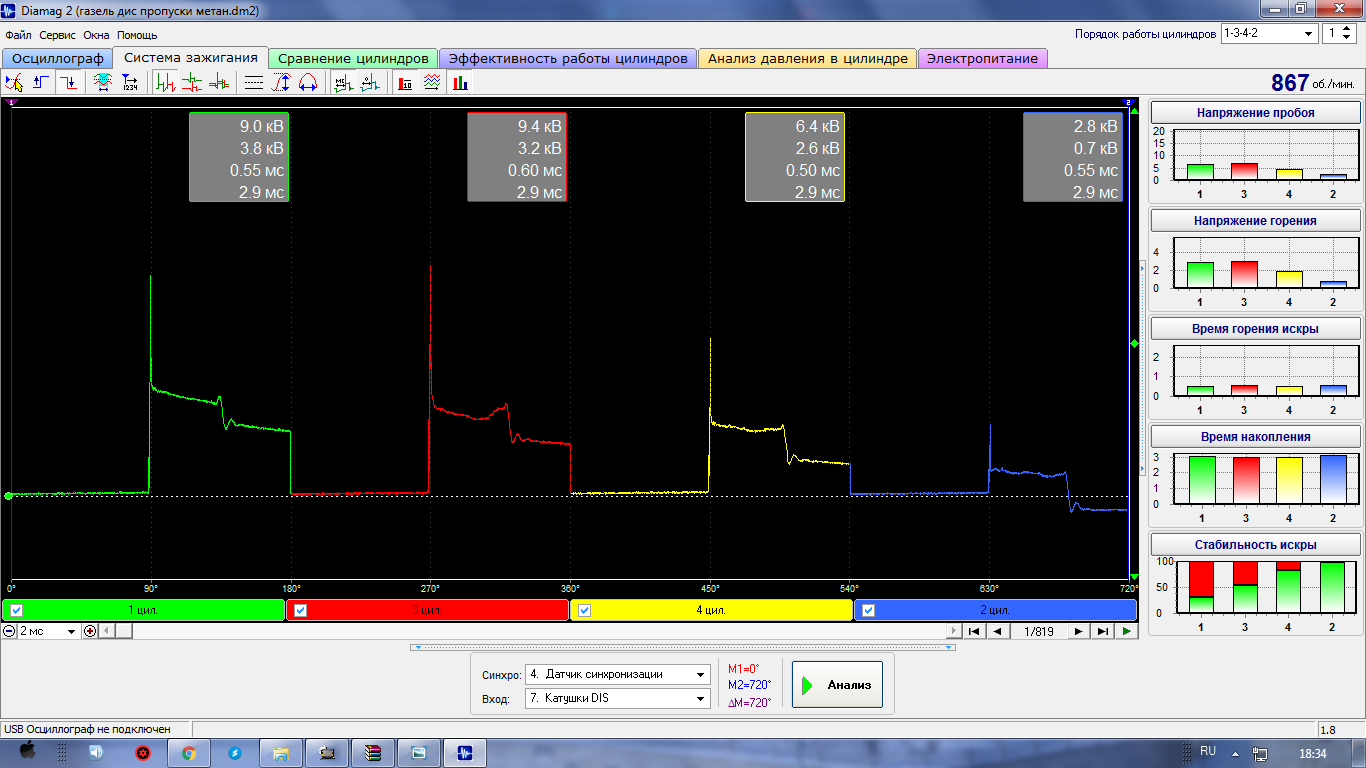Image resolution: width=1366 pixels, height=768 pixels.
Task: Switch to the Сравнение цилиндров tab
Action: tap(353, 59)
